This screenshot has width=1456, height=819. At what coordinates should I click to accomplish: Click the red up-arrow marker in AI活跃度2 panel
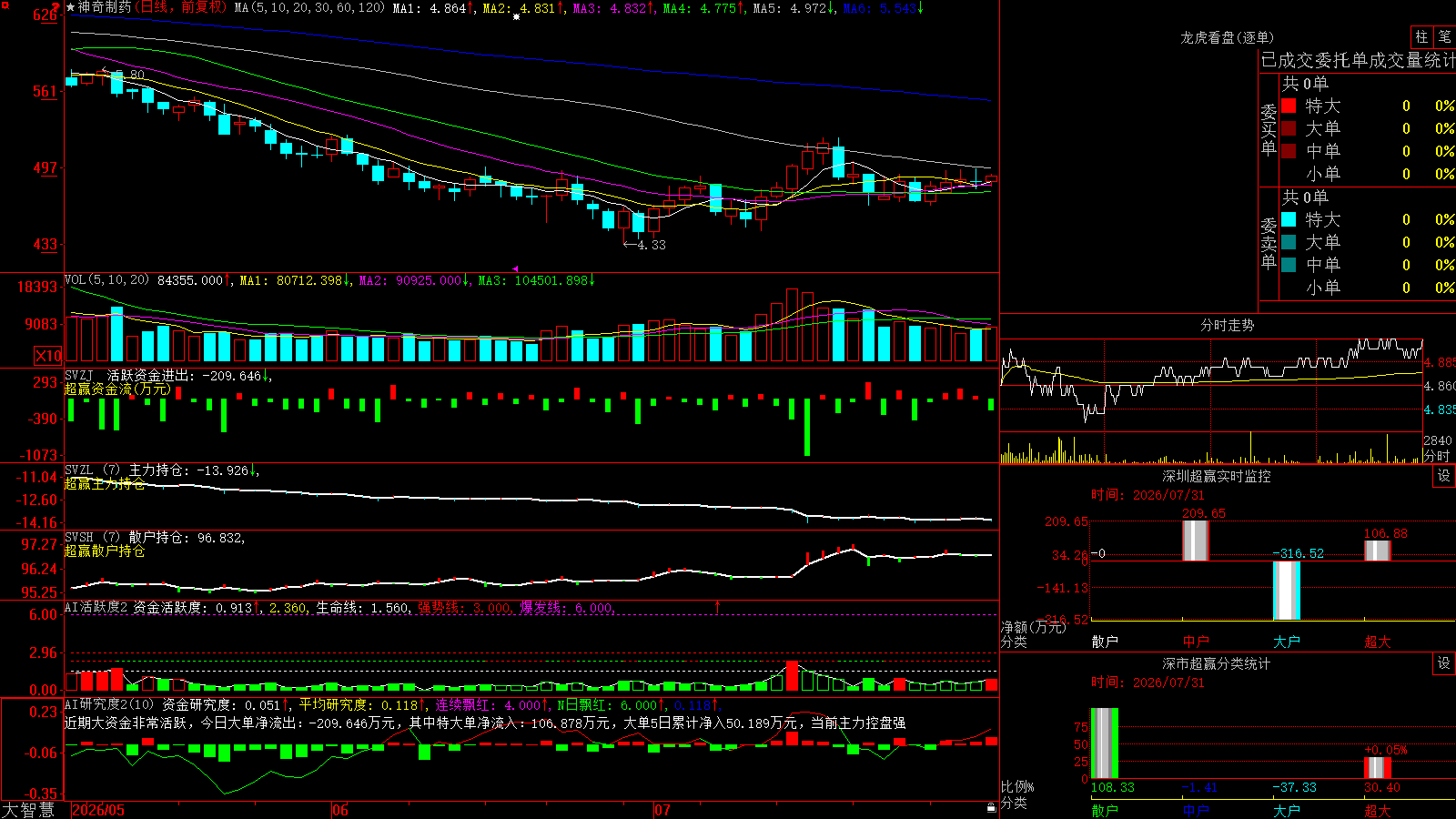718,606
